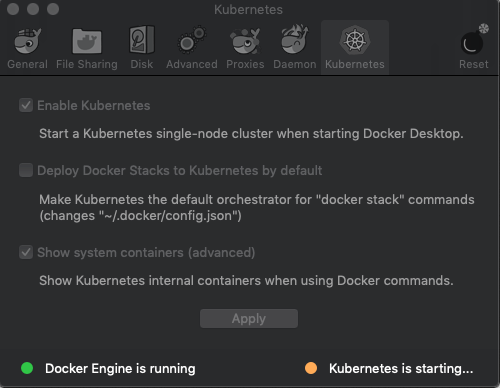Viewport: 500px width, 388px height.
Task: Click the Apply button
Action: point(249,318)
